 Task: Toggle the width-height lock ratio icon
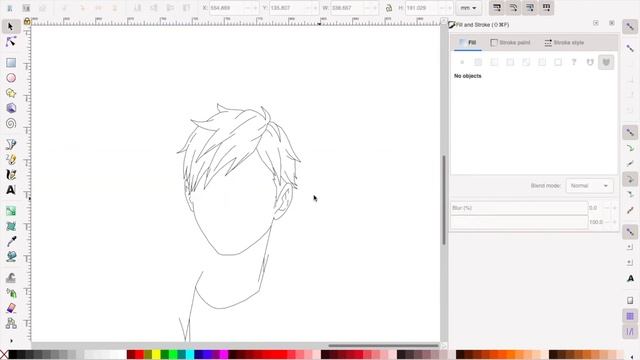pos(389,8)
